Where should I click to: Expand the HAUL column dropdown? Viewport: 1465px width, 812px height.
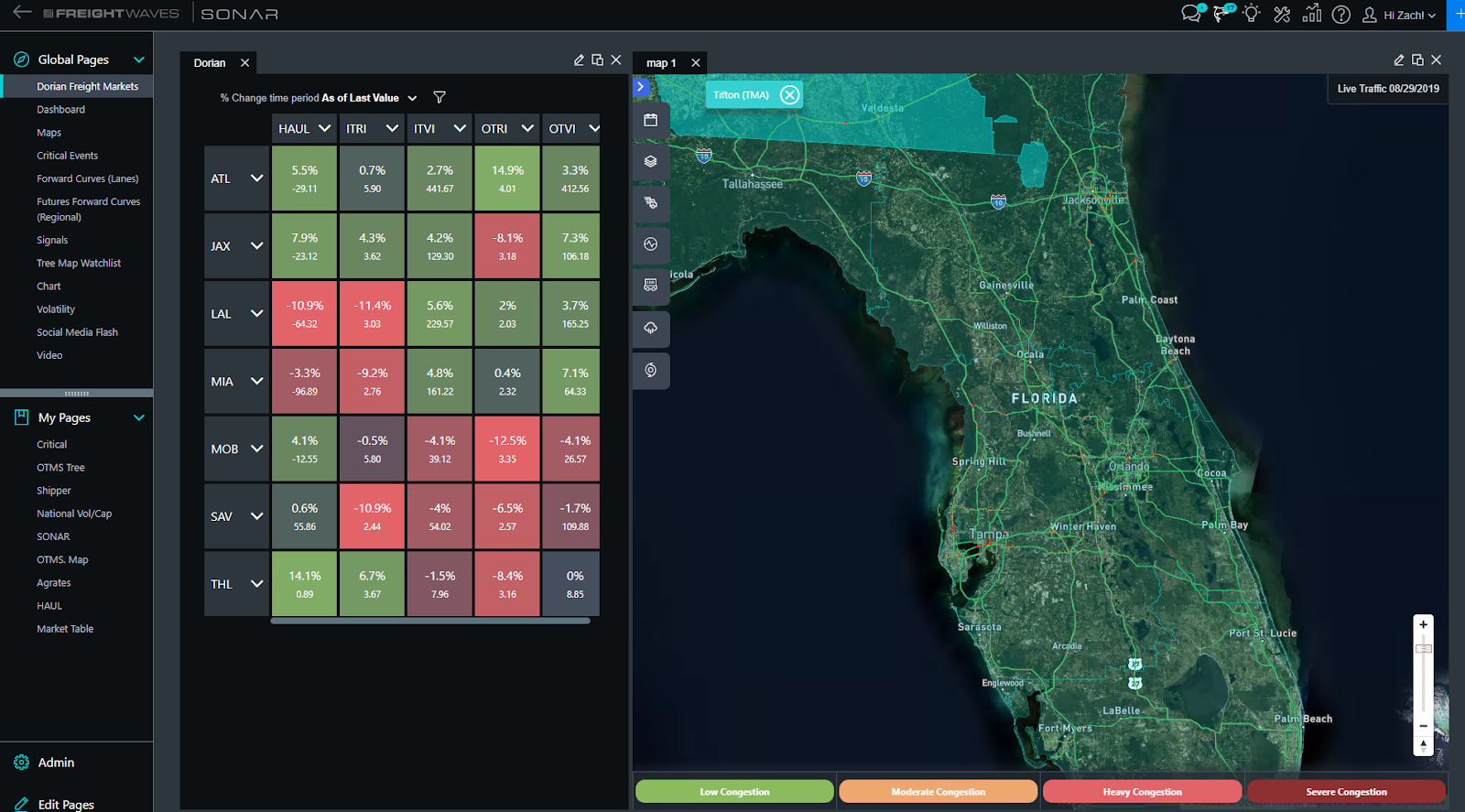(324, 129)
